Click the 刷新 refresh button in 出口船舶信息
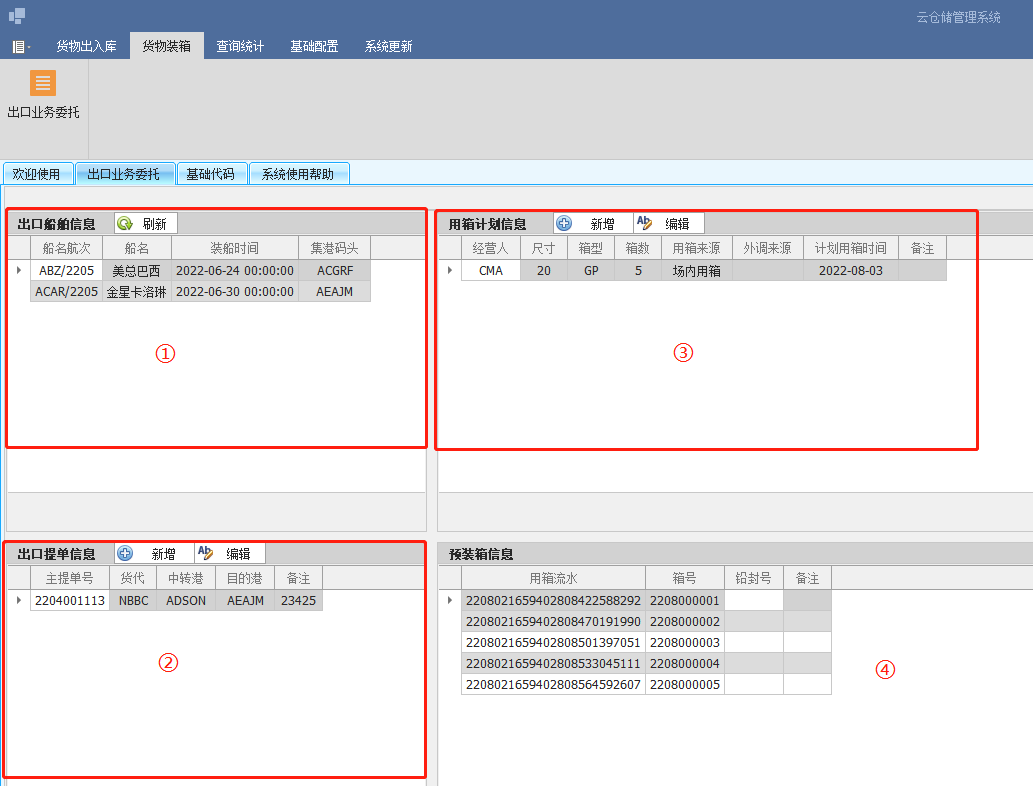The image size is (1033, 786). (145, 224)
